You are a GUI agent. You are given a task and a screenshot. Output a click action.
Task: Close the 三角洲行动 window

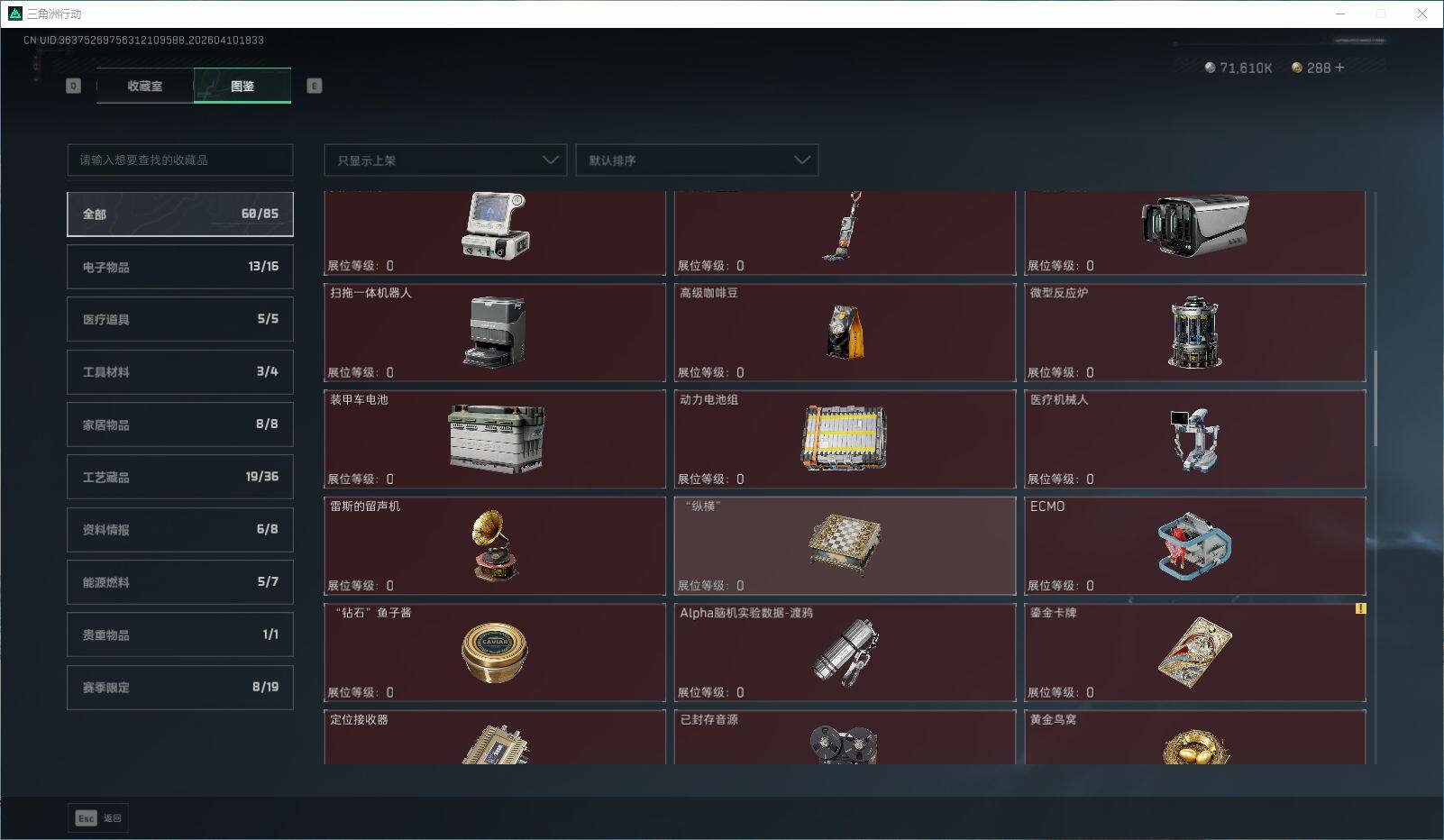tap(1422, 14)
